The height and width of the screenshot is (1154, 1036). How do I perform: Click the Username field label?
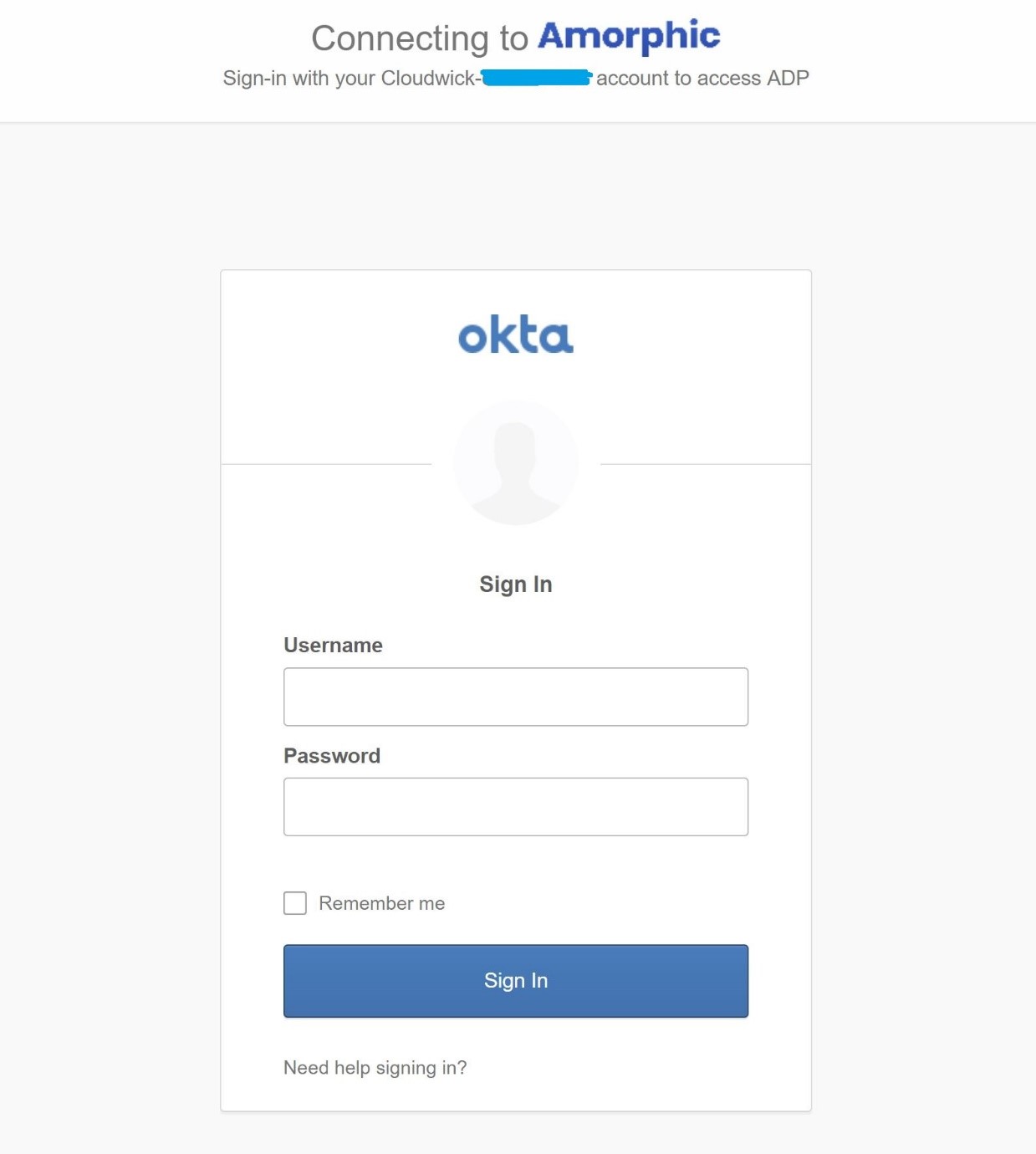pyautogui.click(x=333, y=646)
